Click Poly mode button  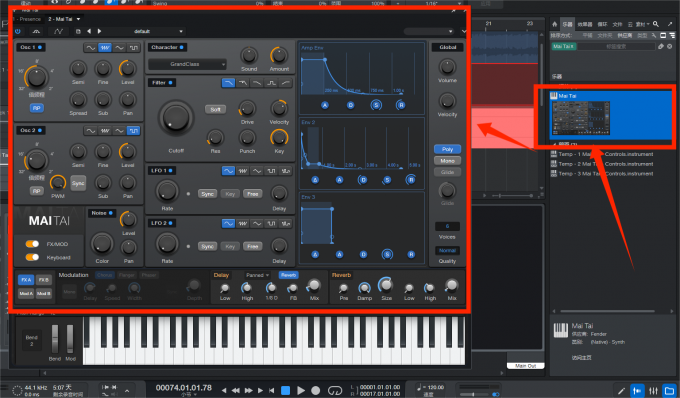tap(447, 149)
